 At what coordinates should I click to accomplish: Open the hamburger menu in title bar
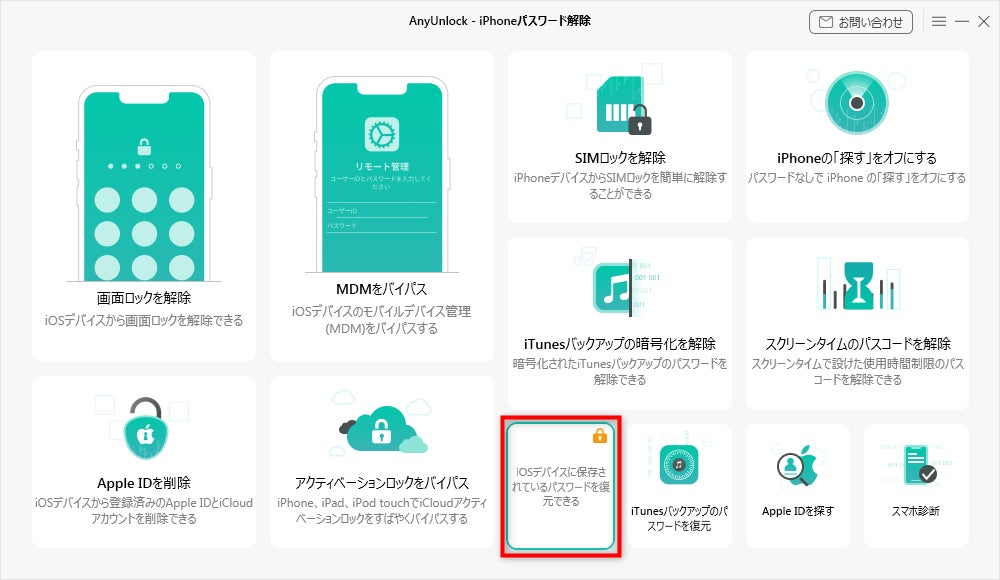click(939, 22)
